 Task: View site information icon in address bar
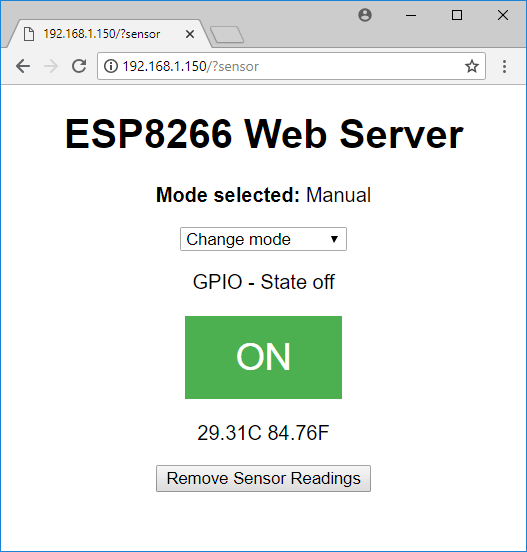tap(111, 66)
